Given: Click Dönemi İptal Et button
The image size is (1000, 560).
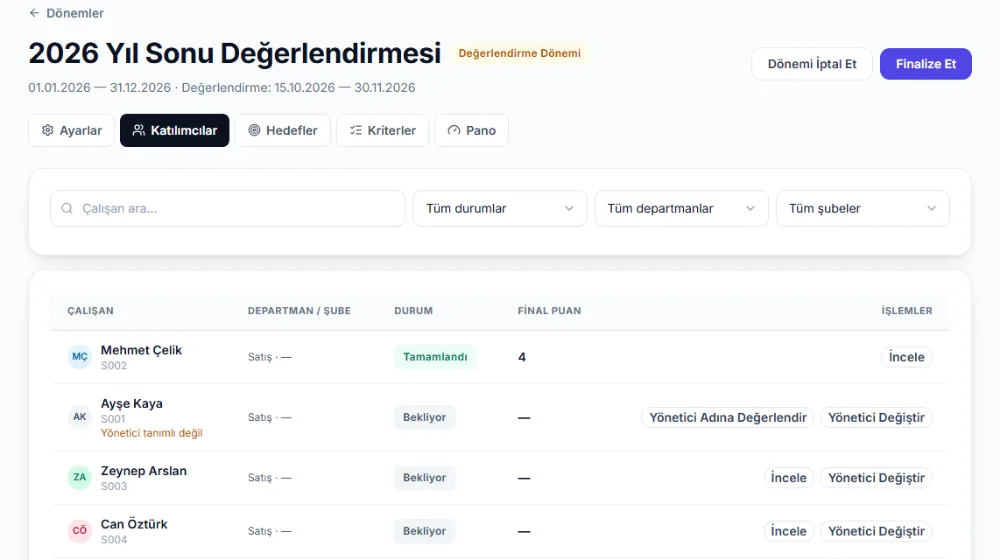Looking at the screenshot, I should (811, 64).
